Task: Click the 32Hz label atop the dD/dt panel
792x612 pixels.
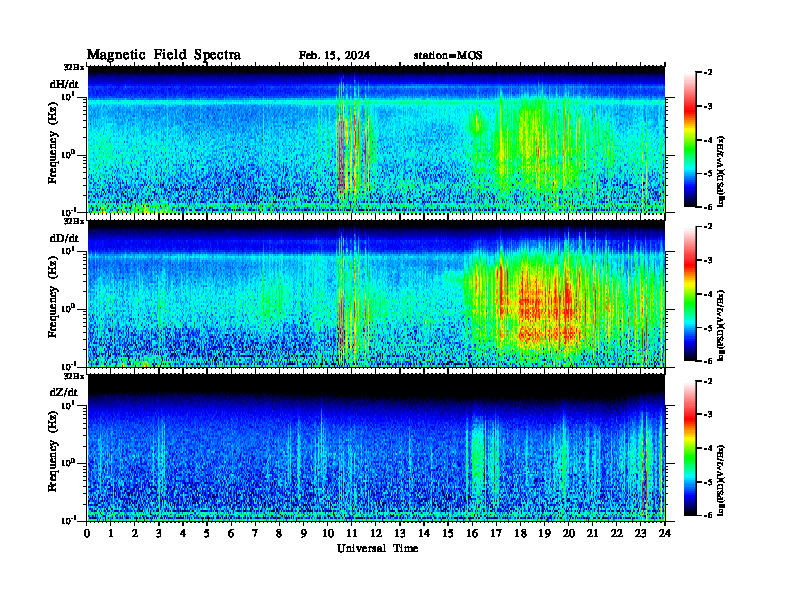Action: 73,221
